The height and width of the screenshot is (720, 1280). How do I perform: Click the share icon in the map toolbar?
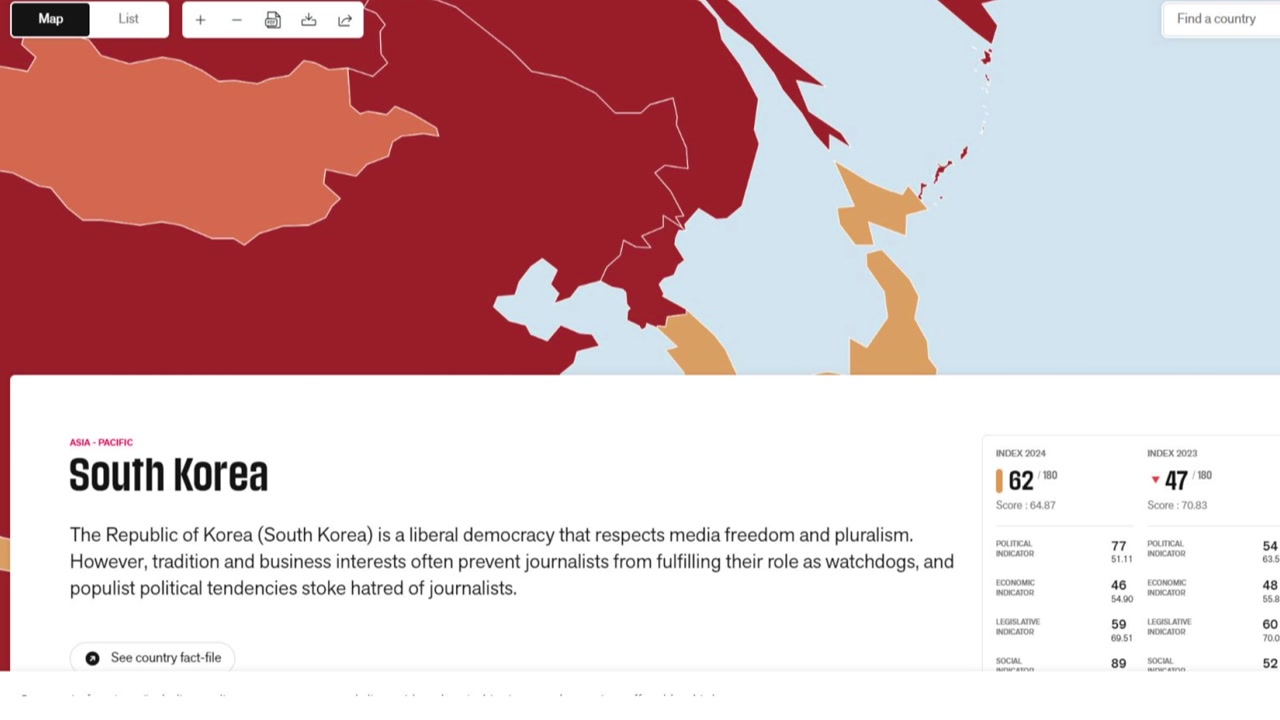tap(345, 20)
